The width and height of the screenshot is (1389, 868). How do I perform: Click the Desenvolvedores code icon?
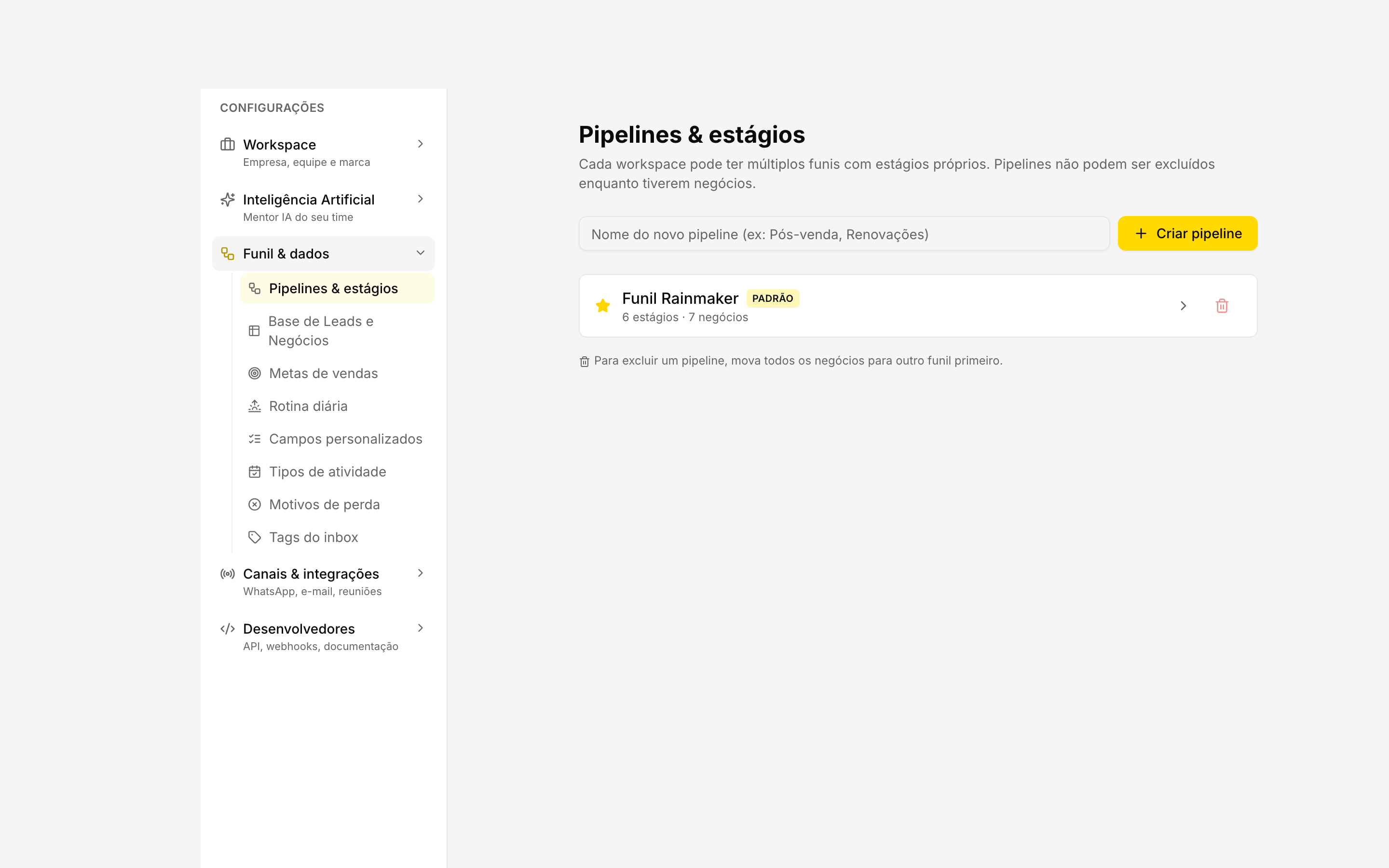(x=227, y=629)
